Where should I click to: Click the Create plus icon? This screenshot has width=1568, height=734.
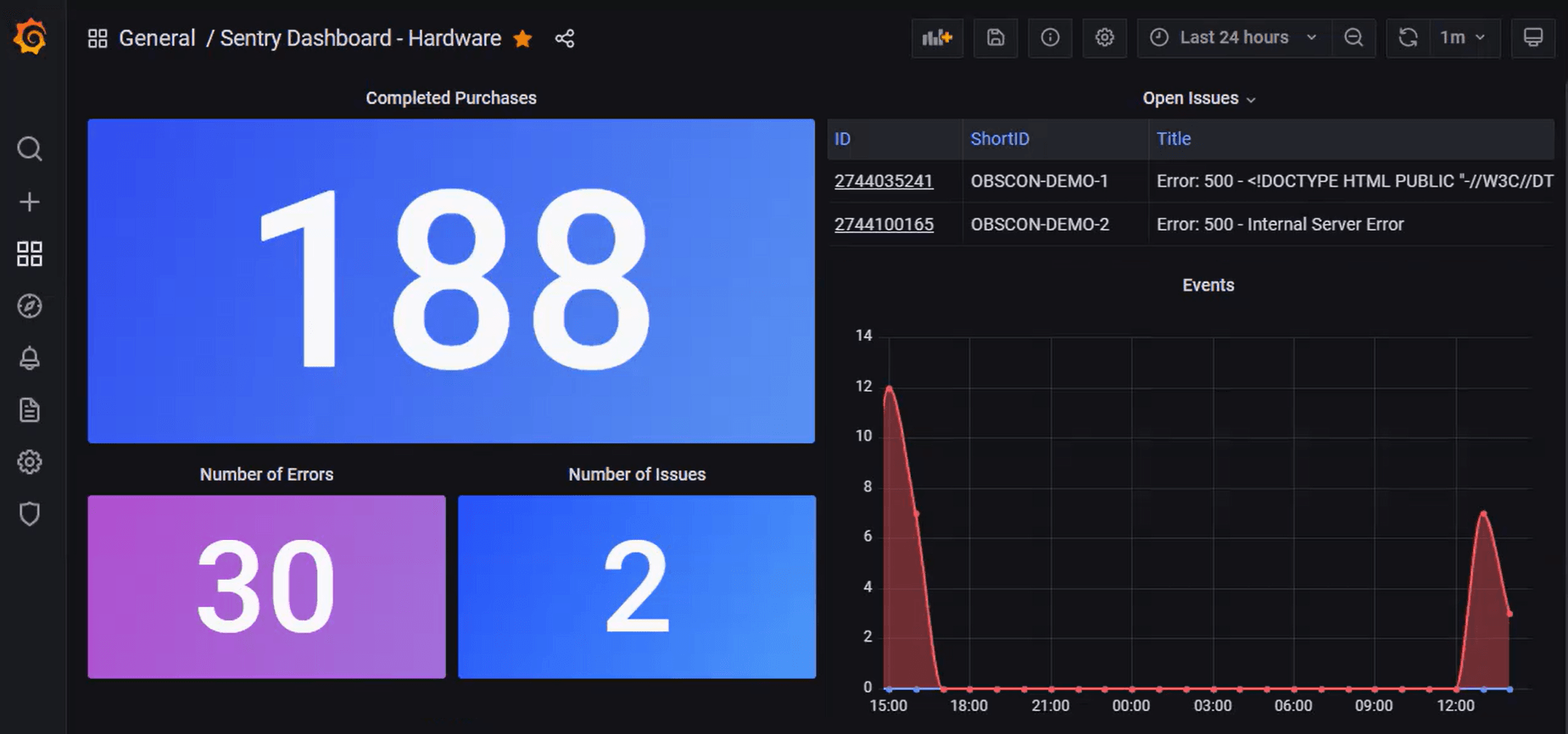(x=30, y=202)
